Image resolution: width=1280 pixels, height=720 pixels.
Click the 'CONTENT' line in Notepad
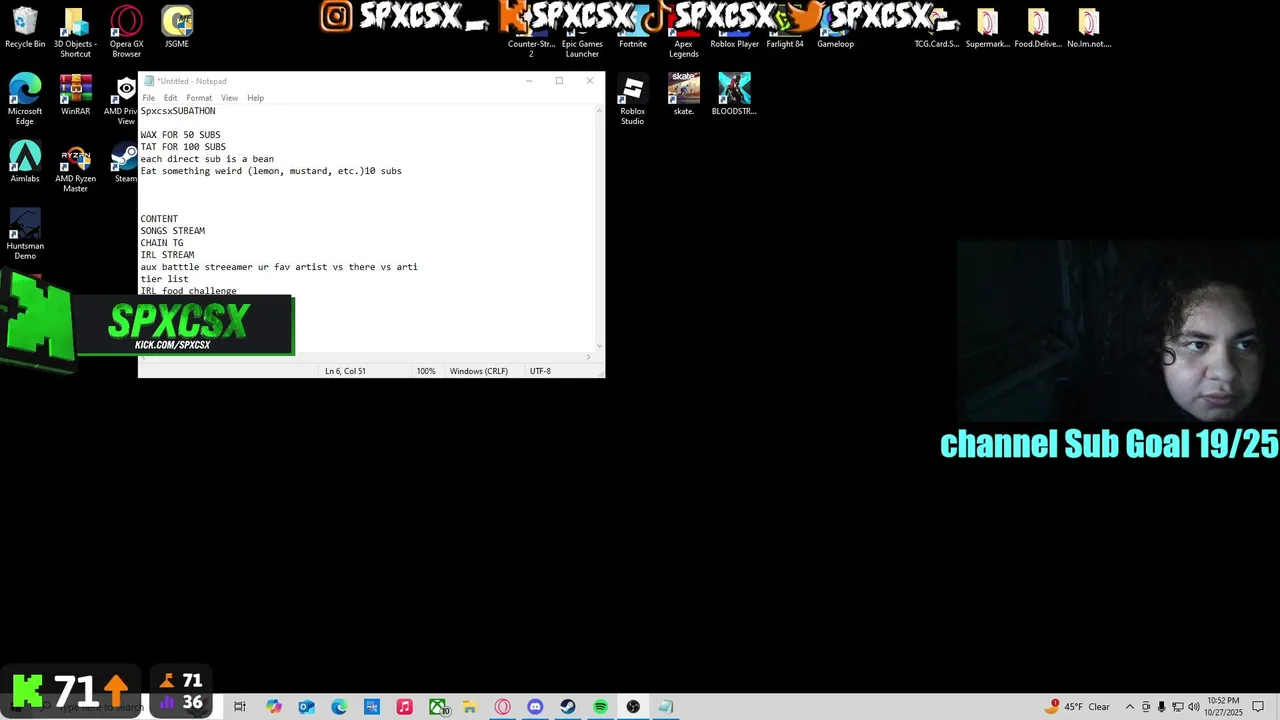[159, 219]
